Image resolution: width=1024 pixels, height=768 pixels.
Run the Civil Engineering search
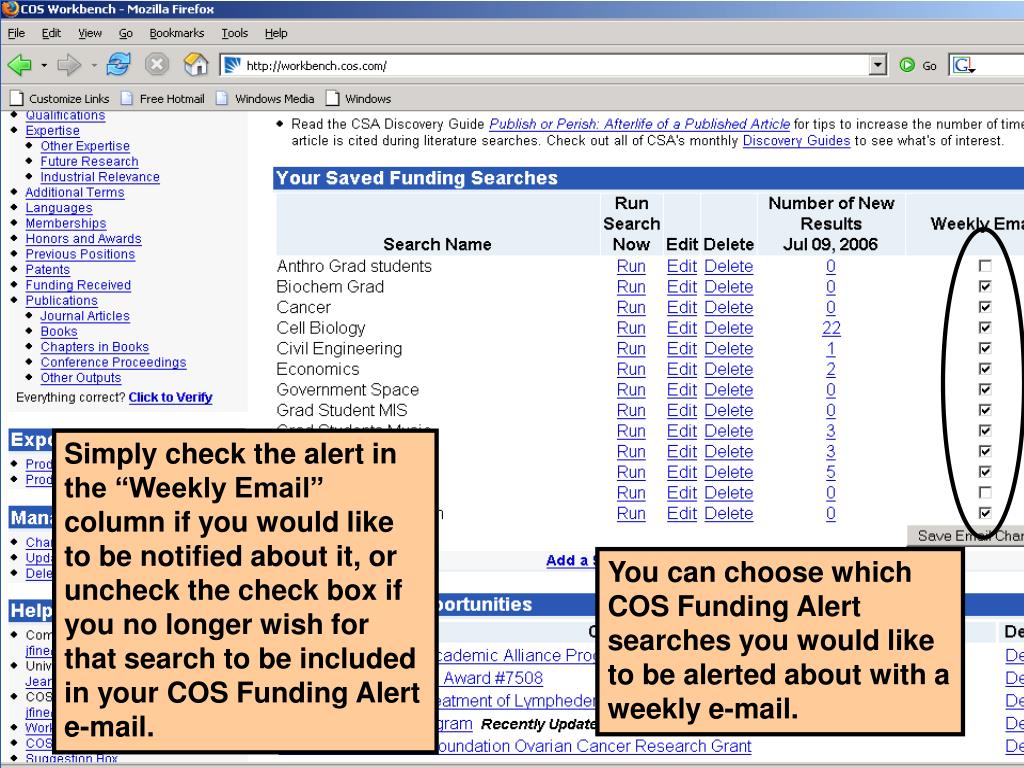(631, 349)
